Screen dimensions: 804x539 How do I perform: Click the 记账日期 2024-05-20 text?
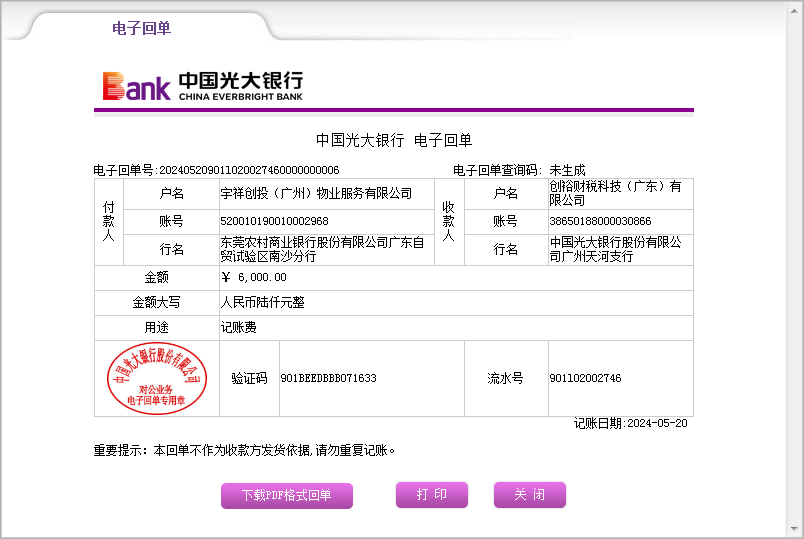point(630,423)
